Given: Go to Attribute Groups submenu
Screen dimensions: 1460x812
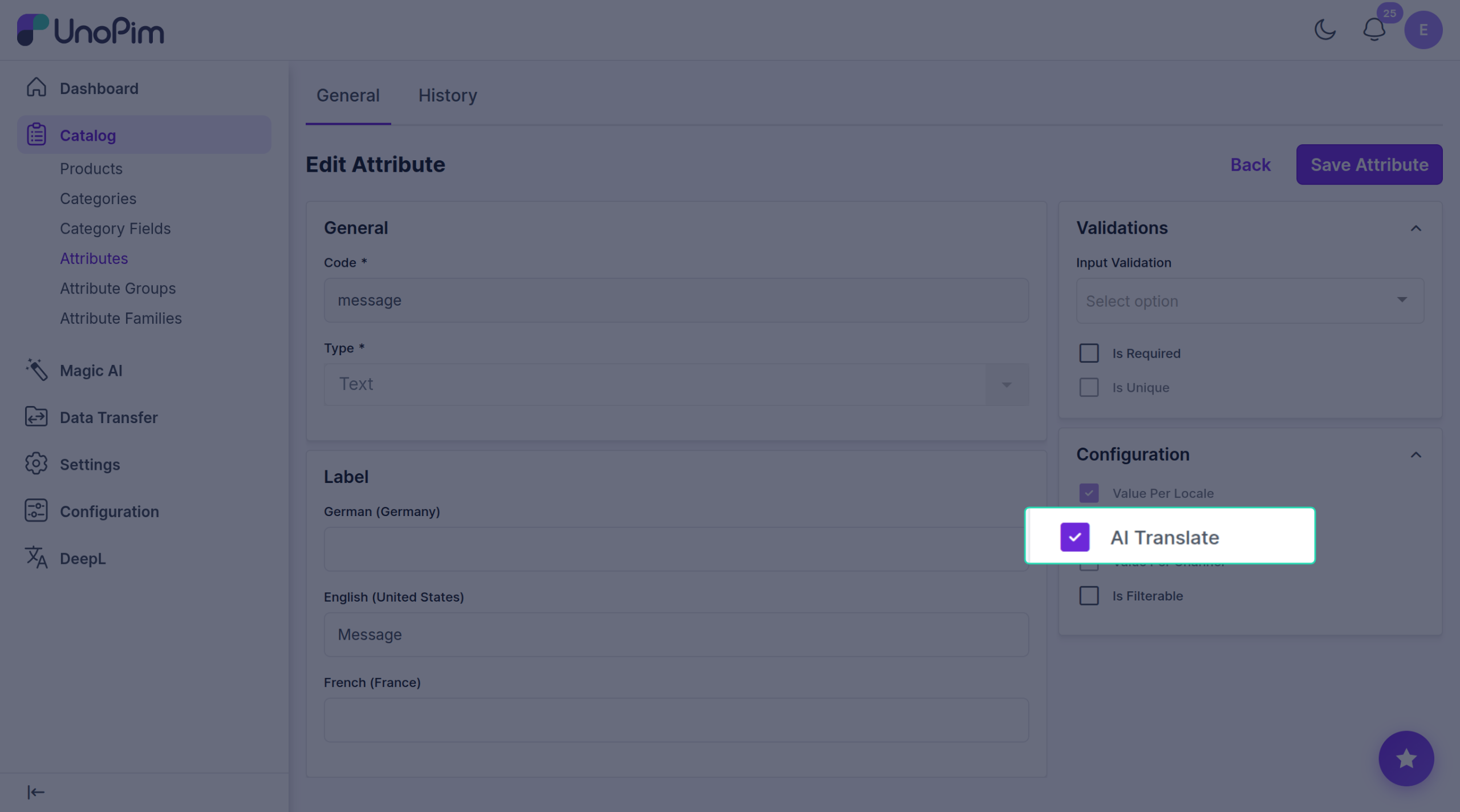Looking at the screenshot, I should point(118,289).
